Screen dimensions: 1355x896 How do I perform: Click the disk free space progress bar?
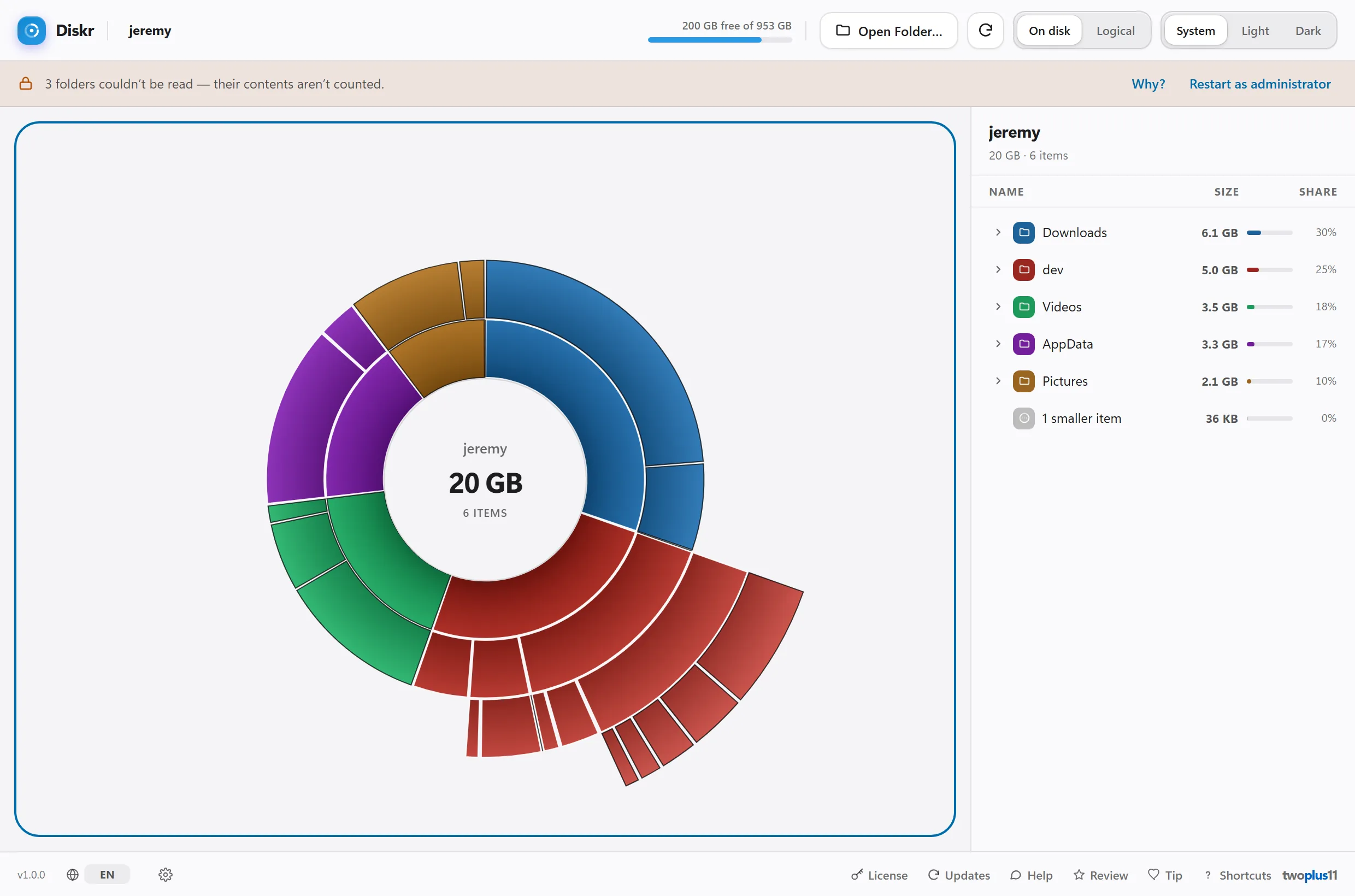click(720, 40)
